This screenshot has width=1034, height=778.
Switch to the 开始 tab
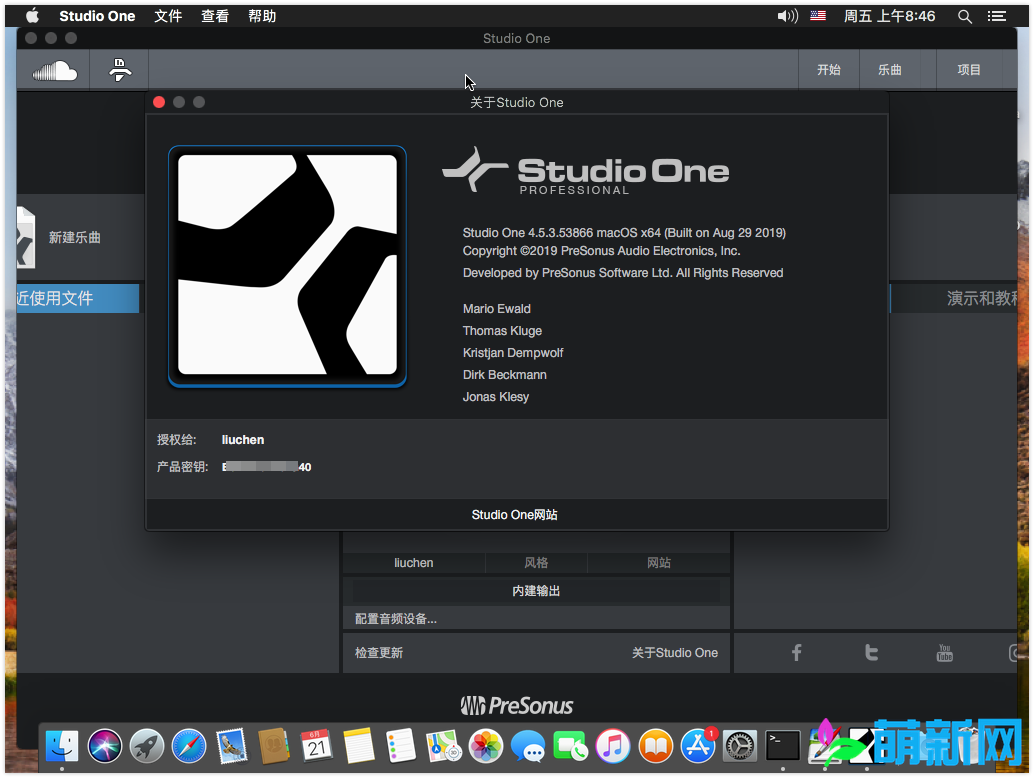pyautogui.click(x=829, y=70)
